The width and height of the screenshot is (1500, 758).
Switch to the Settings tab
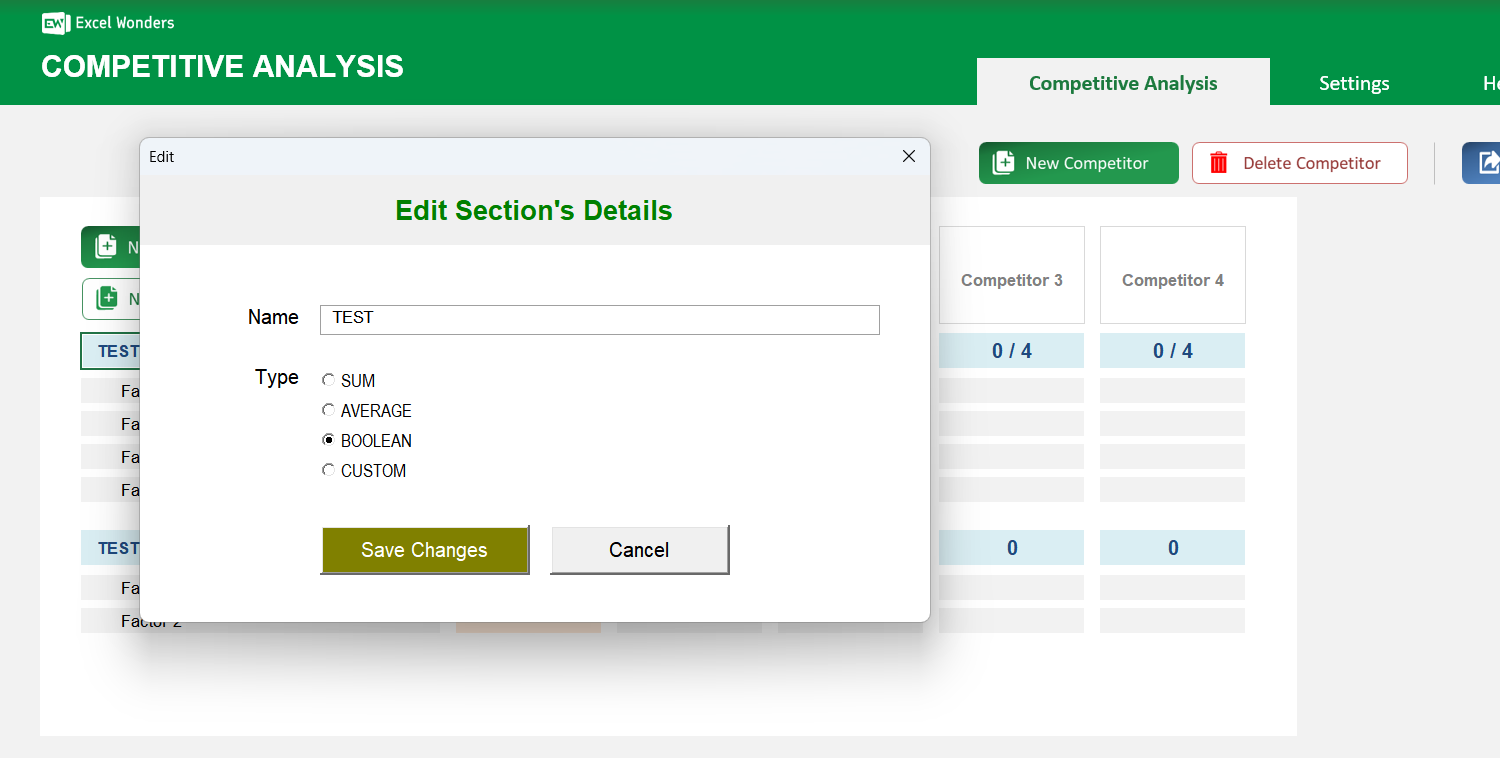pyautogui.click(x=1353, y=83)
